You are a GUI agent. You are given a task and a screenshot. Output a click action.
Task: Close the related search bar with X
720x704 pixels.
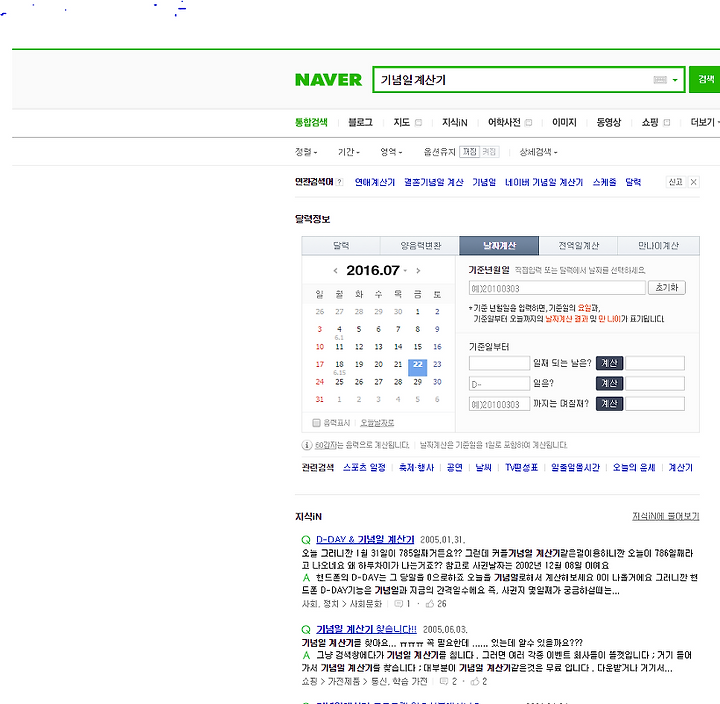(x=693, y=182)
